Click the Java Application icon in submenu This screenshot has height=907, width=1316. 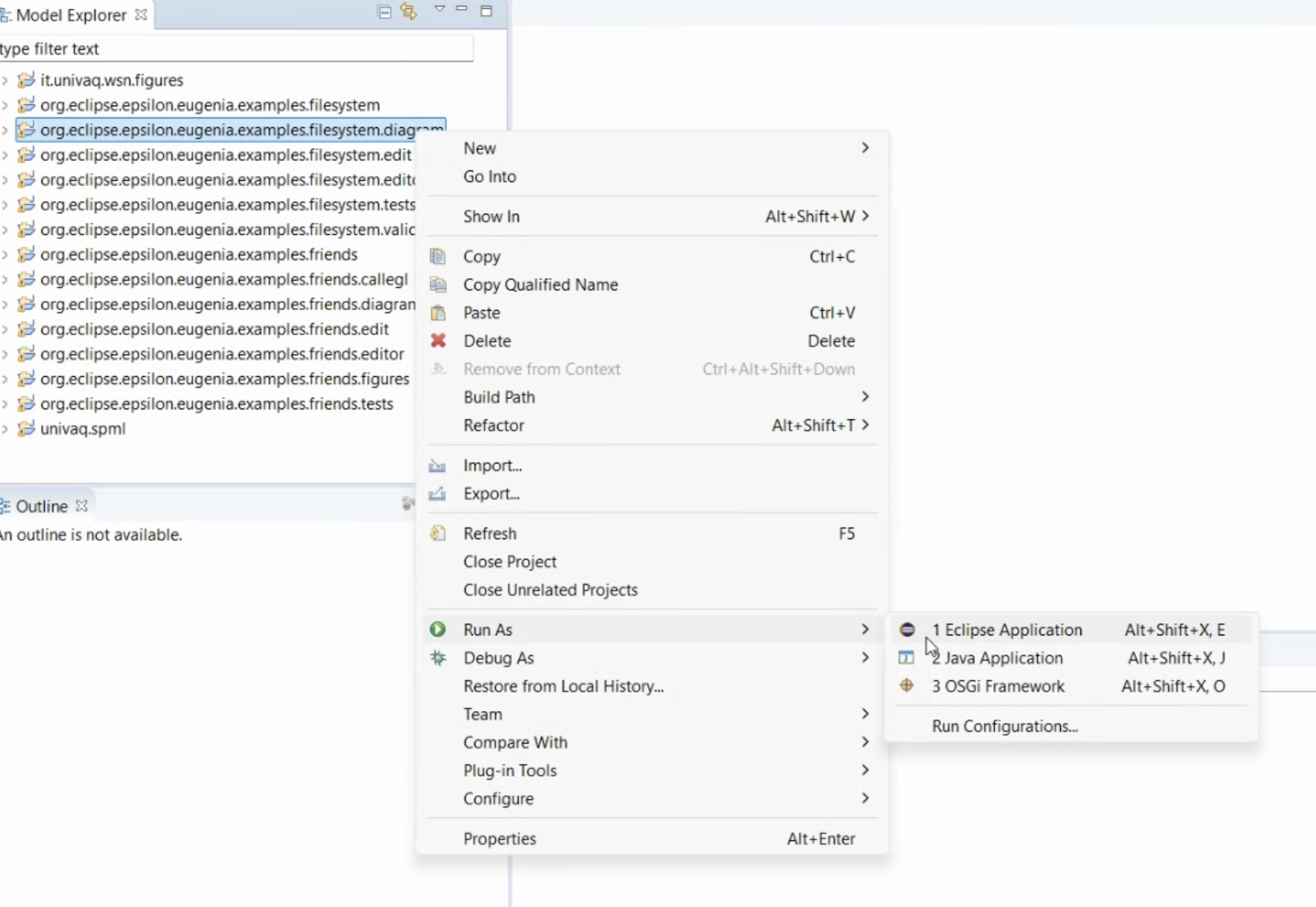click(x=906, y=657)
